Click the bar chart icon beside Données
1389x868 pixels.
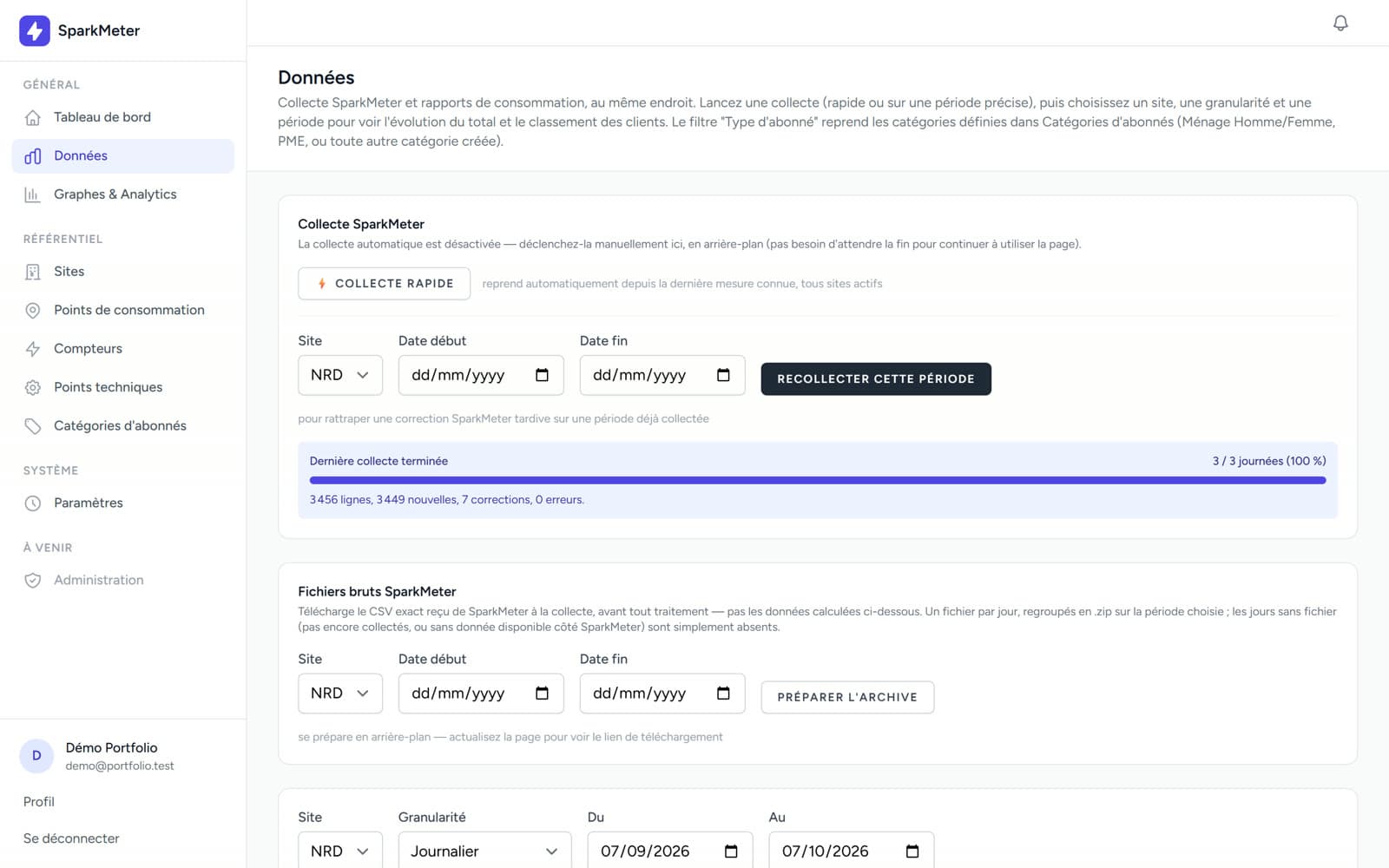(33, 156)
